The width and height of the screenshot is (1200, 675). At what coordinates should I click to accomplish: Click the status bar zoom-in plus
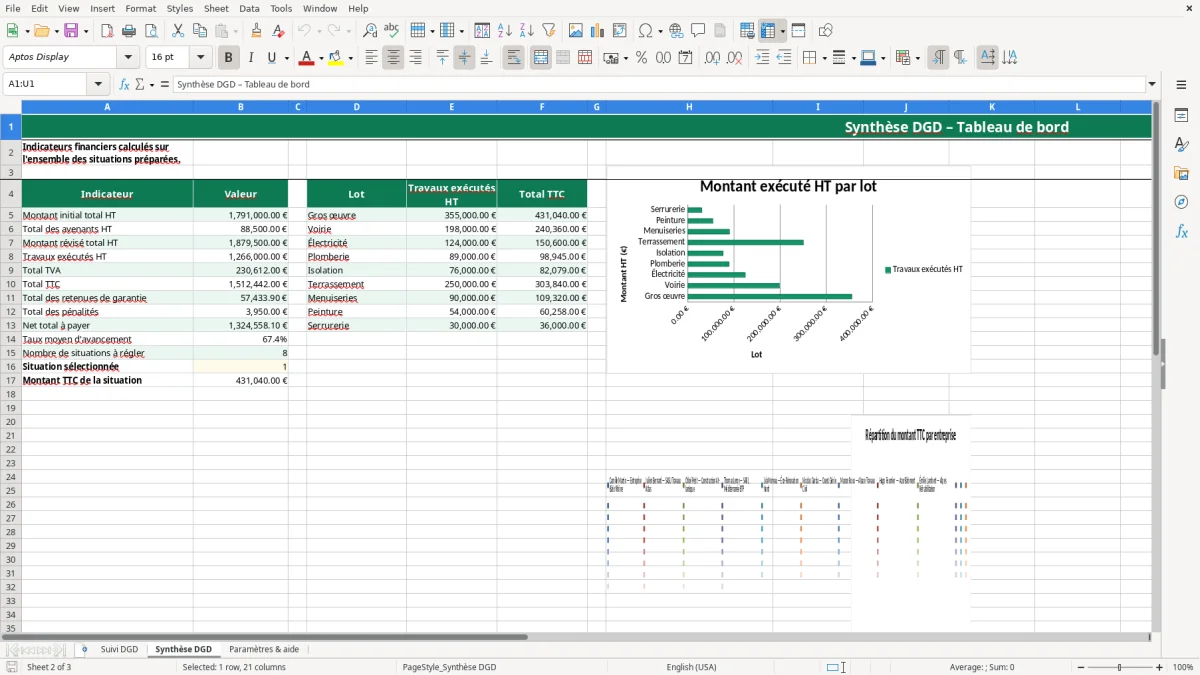click(x=1159, y=667)
